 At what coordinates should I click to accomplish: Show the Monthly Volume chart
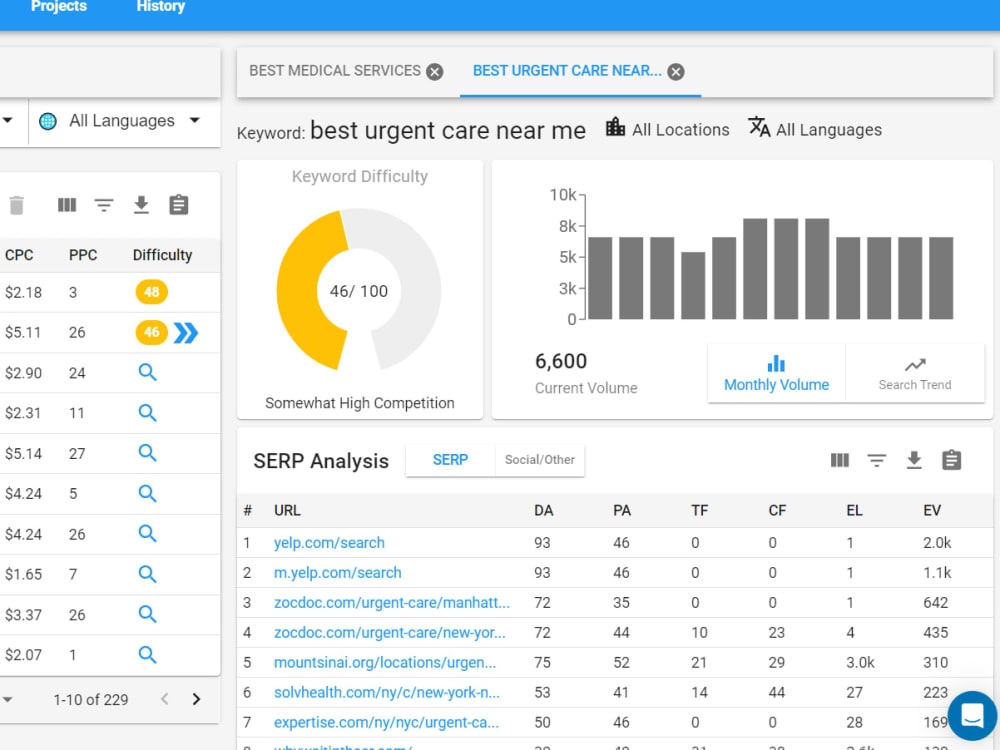776,373
